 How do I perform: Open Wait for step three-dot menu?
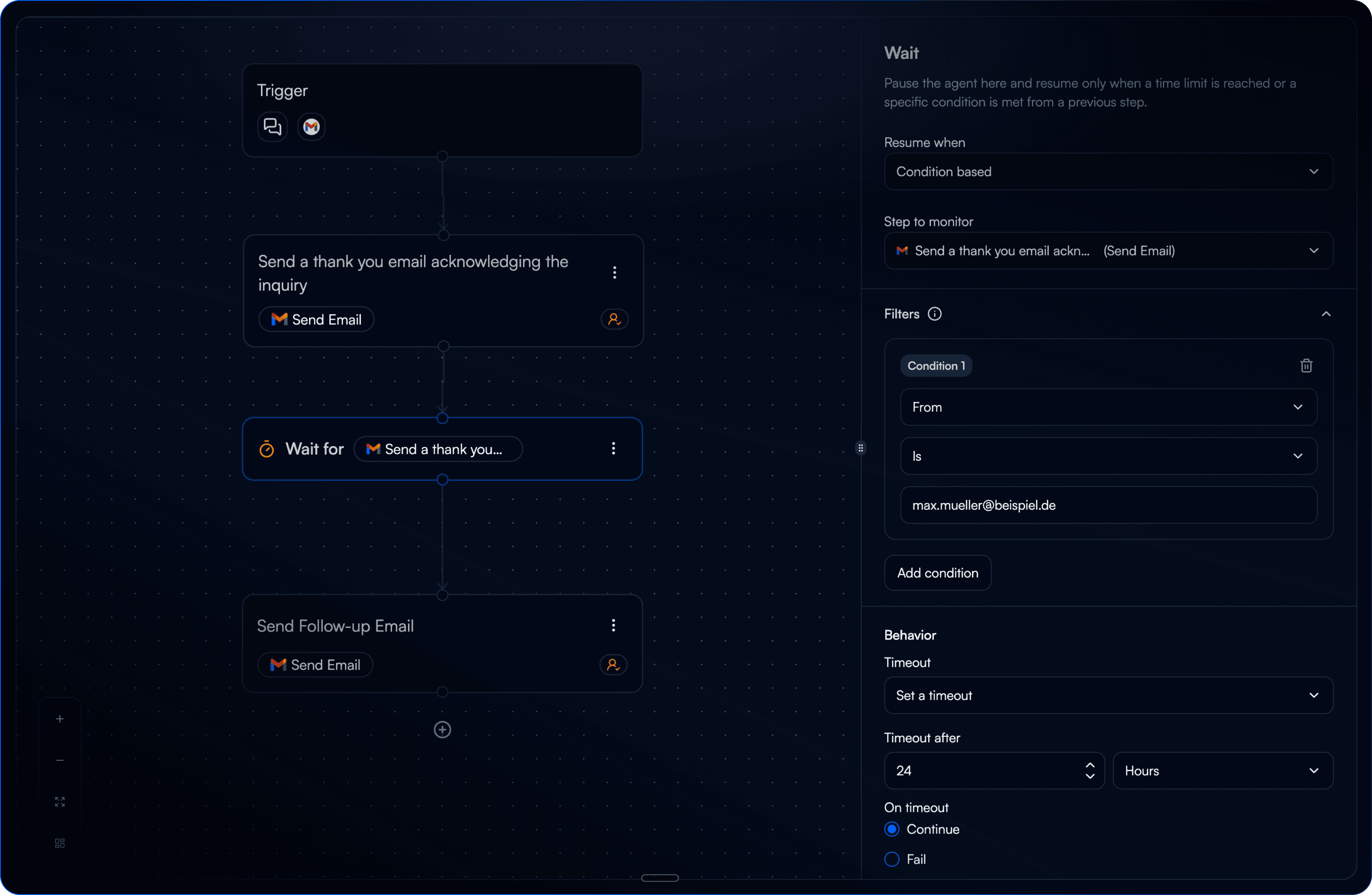click(614, 448)
